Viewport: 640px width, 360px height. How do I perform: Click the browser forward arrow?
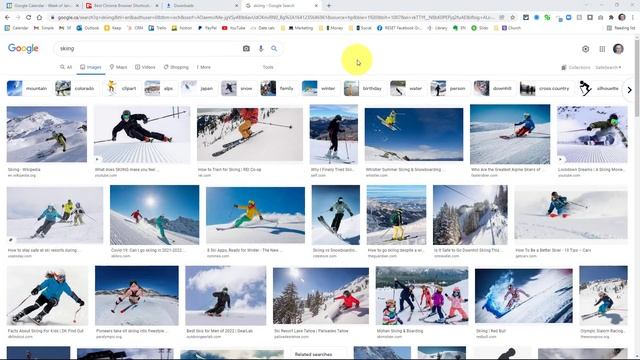coord(18,18)
